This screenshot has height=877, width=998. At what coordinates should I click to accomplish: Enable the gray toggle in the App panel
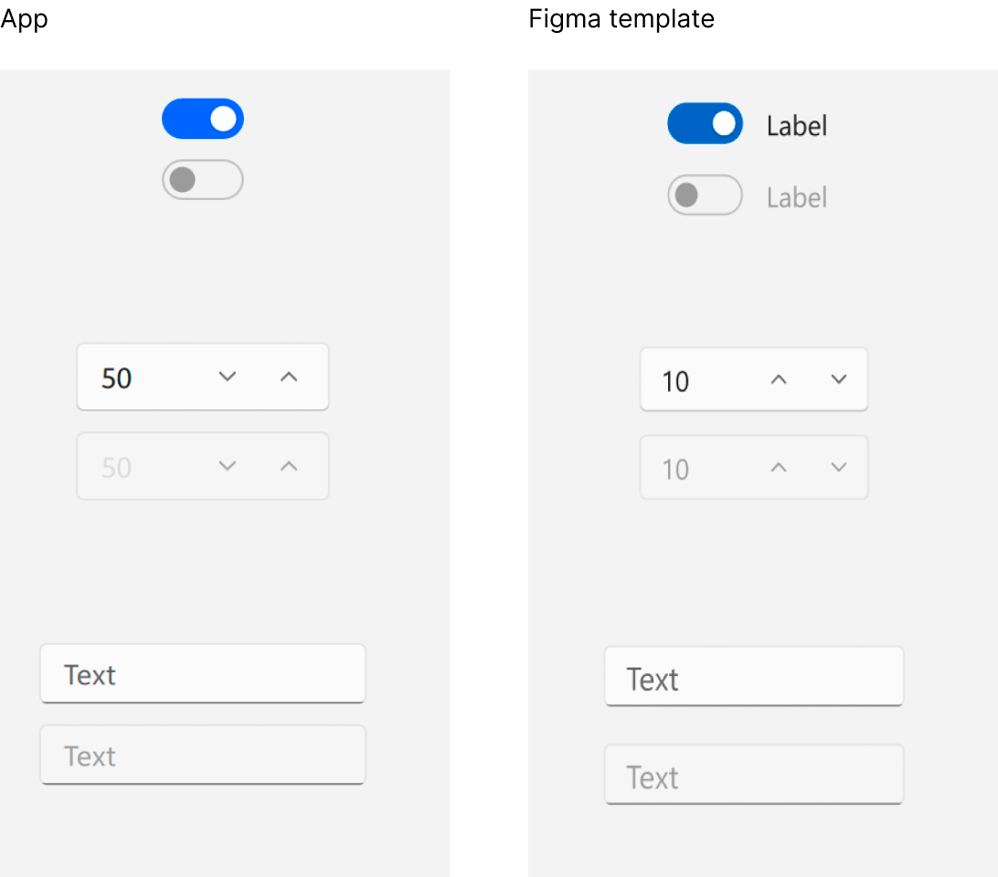point(203,180)
